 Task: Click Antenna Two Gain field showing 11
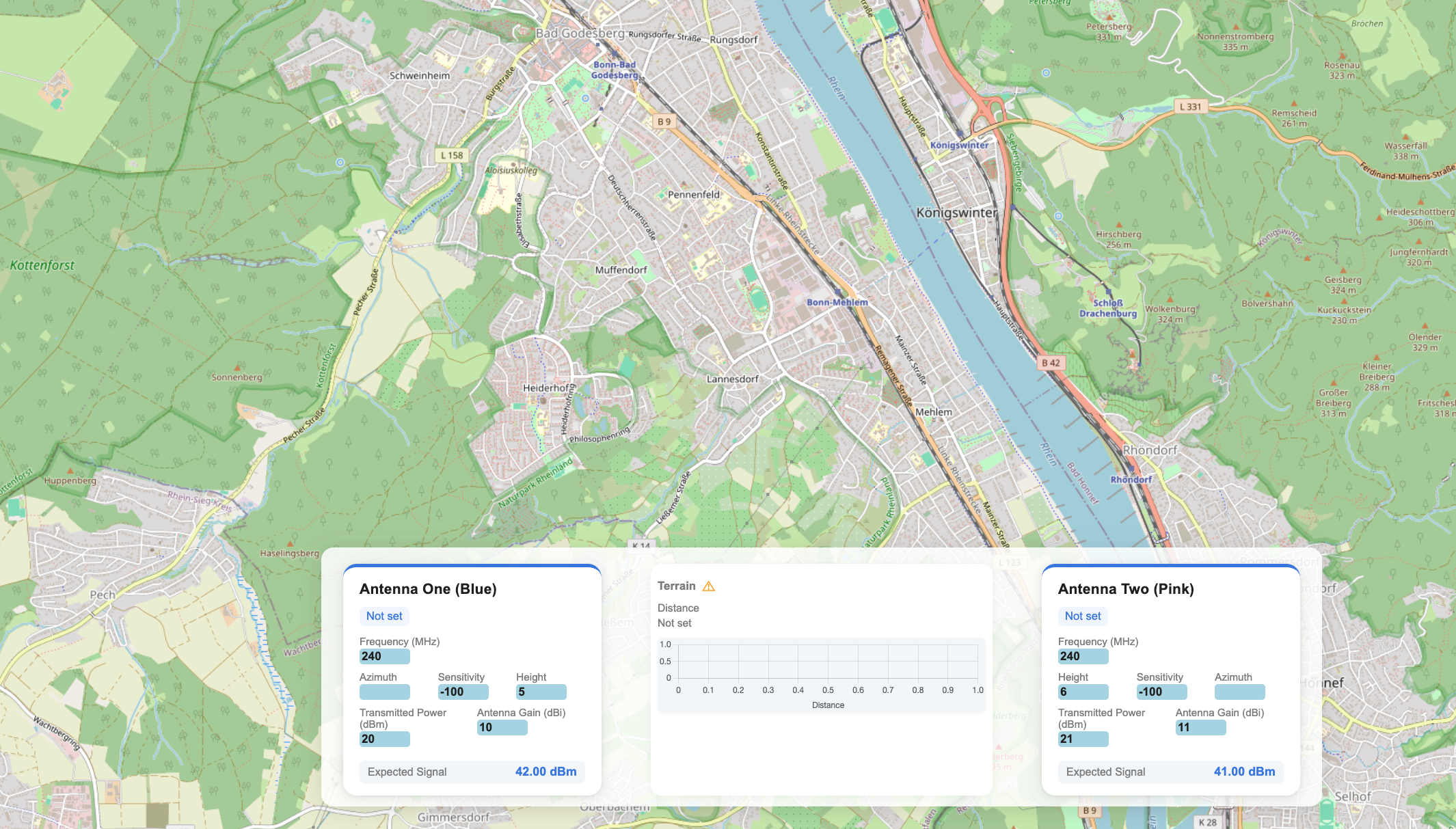(x=1200, y=727)
